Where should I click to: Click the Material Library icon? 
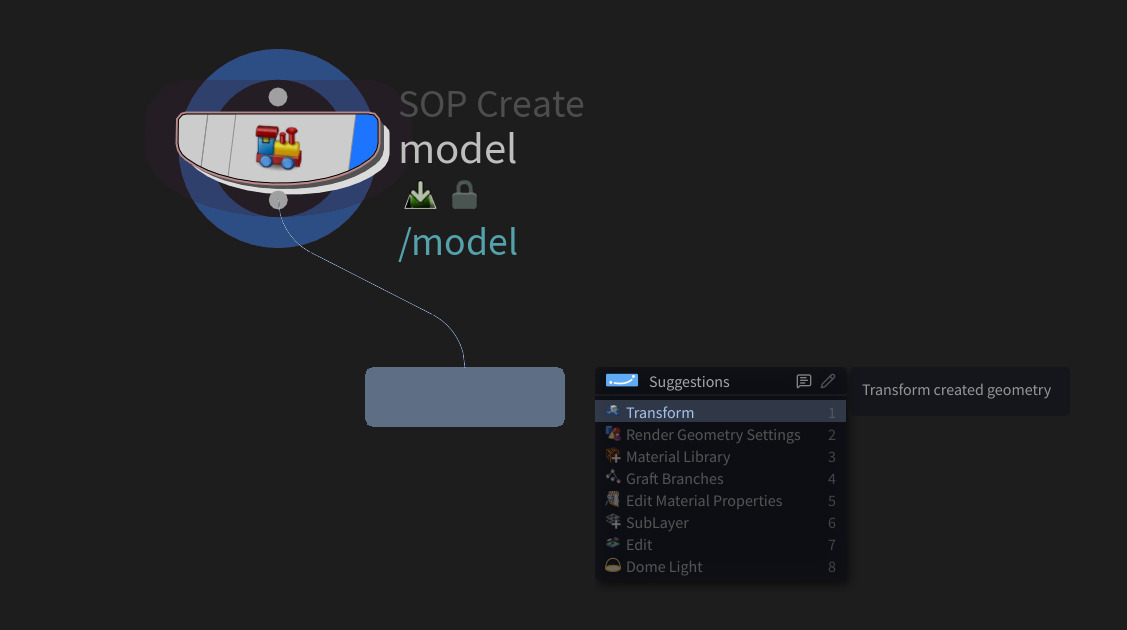613,456
